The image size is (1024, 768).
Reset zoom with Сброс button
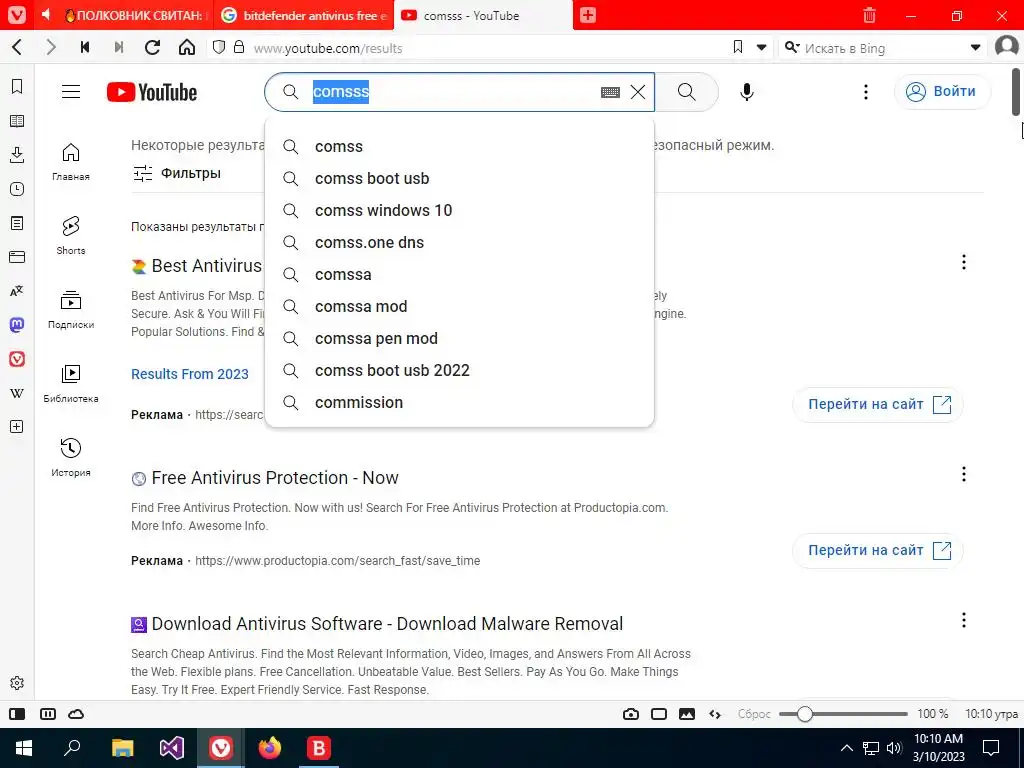point(754,714)
